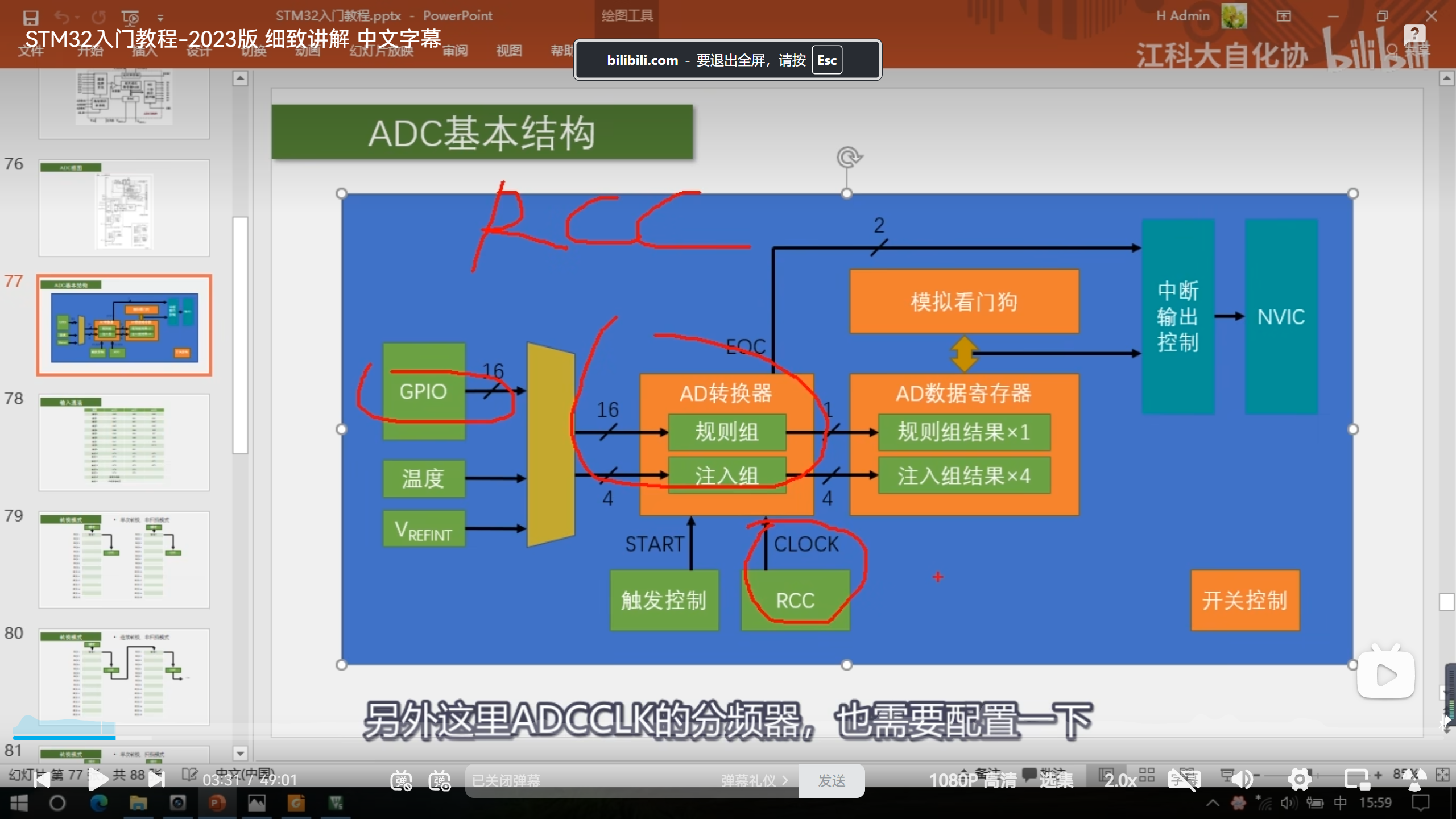
Task: Click the rotation handle above the blue diagram
Action: click(848, 158)
